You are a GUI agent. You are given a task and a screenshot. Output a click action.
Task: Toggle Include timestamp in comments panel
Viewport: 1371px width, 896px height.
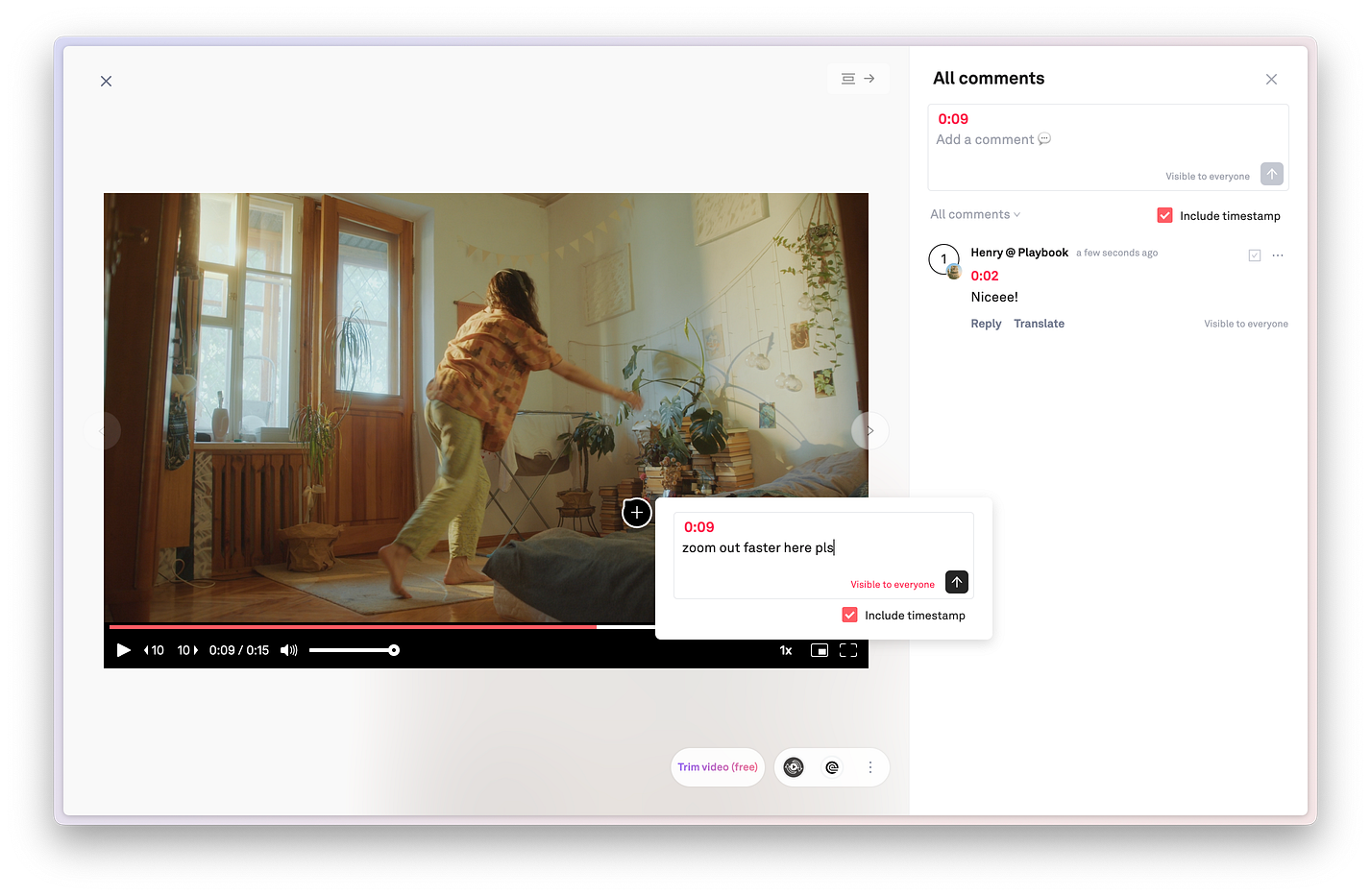(1164, 215)
